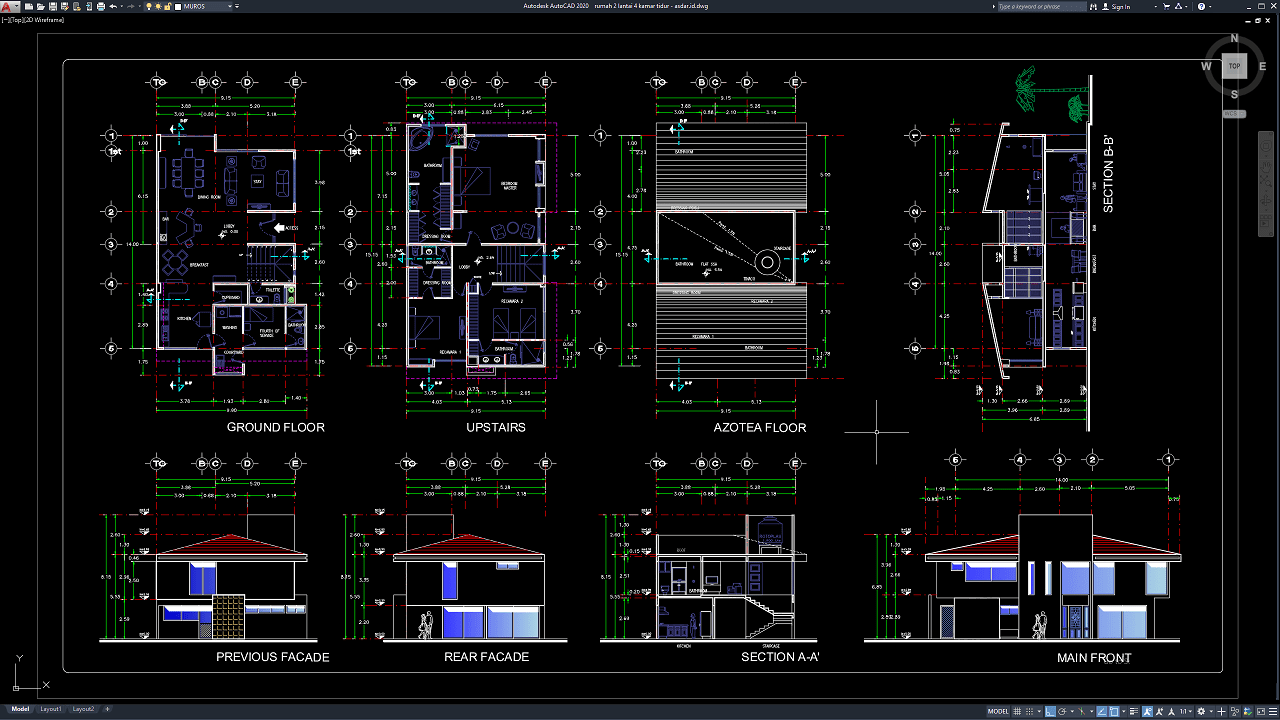This screenshot has height=720, width=1280.
Task: Click the workspace switching gear icon
Action: pyautogui.click(x=1201, y=711)
